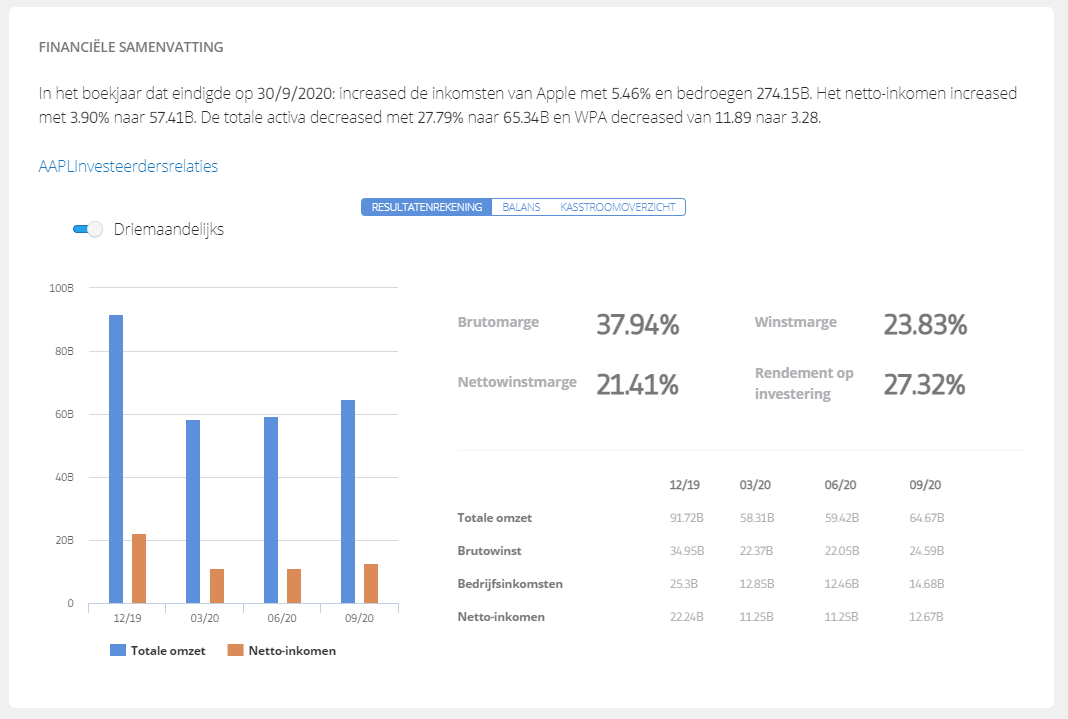Click the 06/20 Totale omzet blue bar
This screenshot has height=719, width=1068.
pyautogui.click(x=270, y=510)
